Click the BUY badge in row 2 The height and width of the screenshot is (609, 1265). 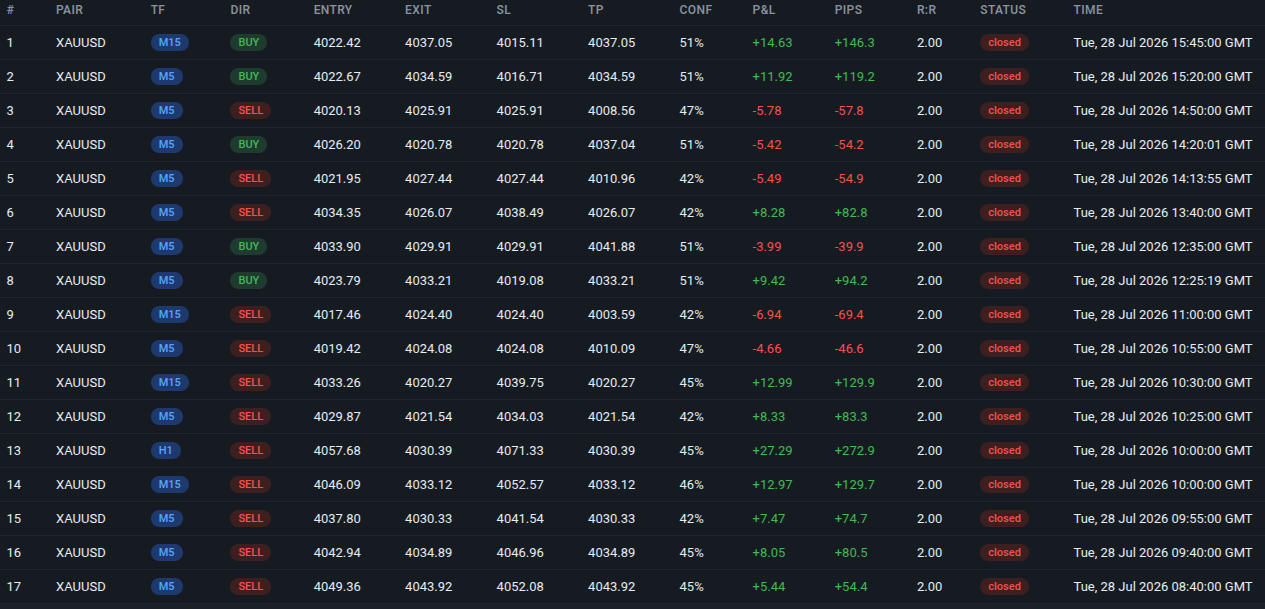249,77
